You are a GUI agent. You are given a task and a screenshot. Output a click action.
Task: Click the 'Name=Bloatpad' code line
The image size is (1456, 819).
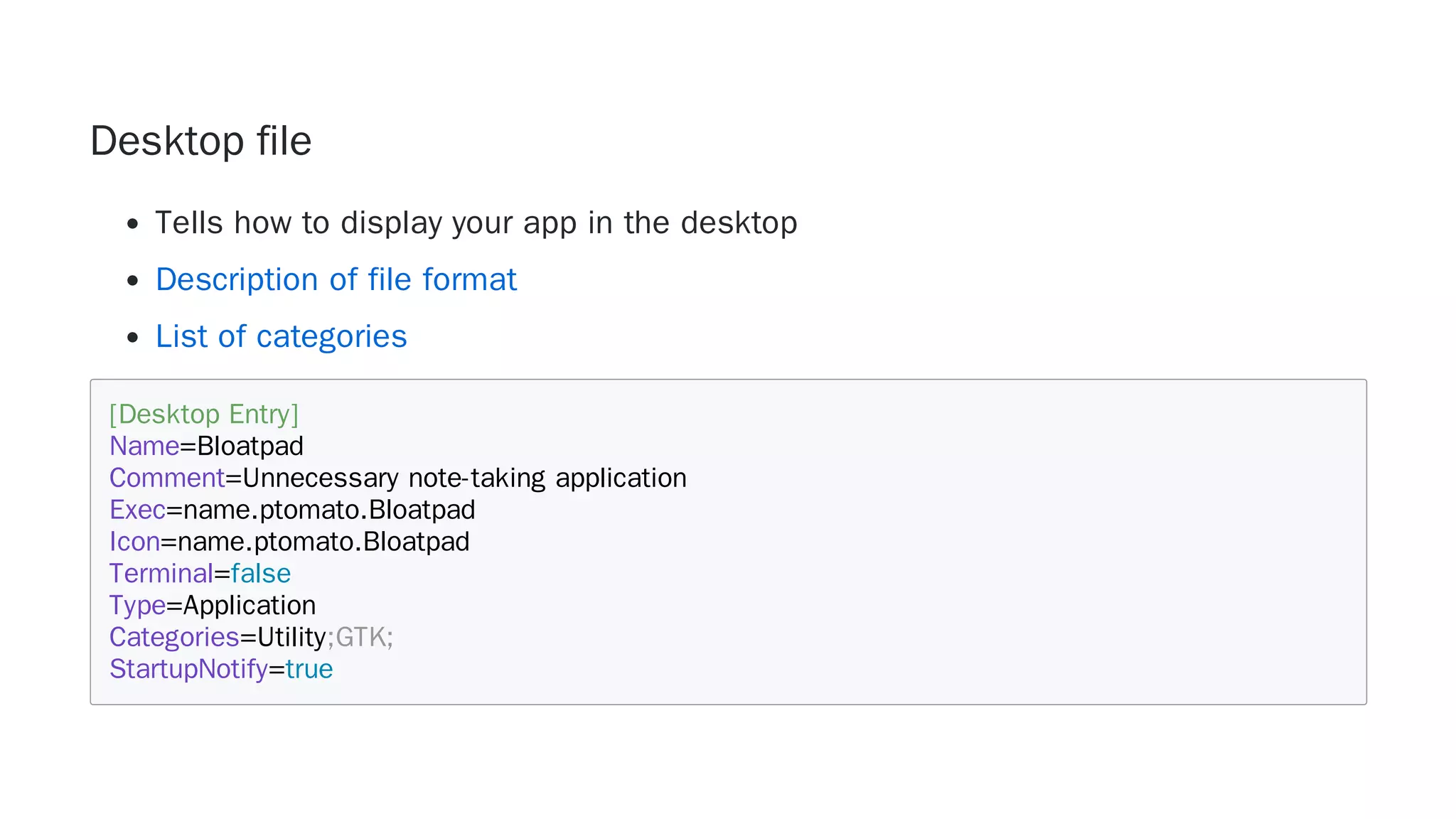tap(206, 446)
